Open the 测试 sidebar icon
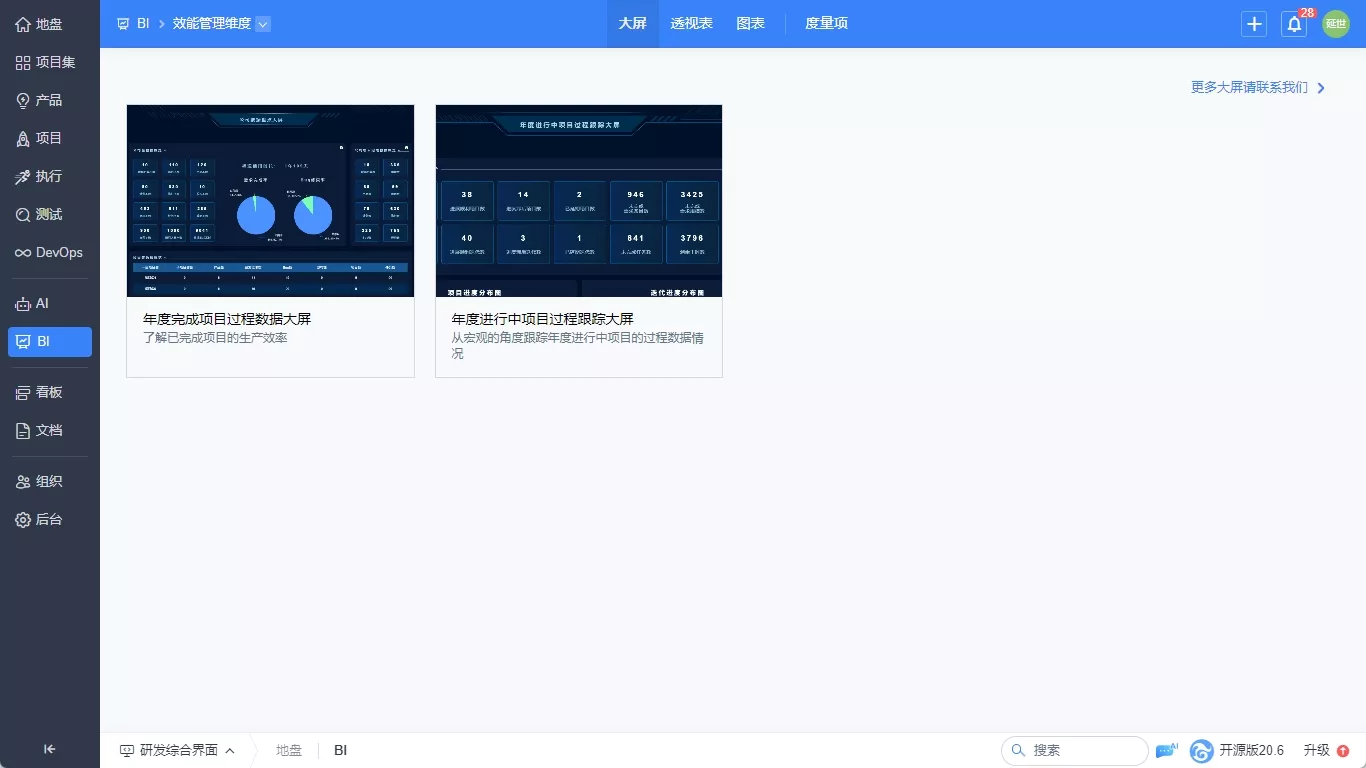This screenshot has width=1366, height=768. pyautogui.click(x=23, y=214)
